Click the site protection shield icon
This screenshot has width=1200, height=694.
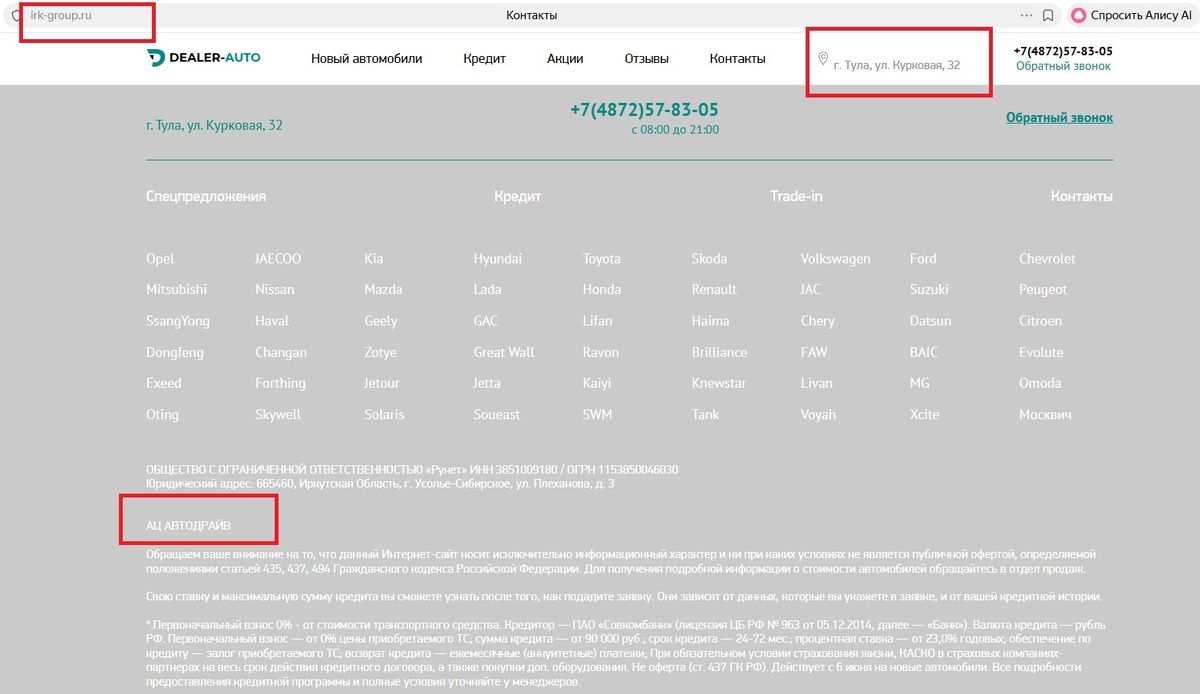(x=15, y=15)
